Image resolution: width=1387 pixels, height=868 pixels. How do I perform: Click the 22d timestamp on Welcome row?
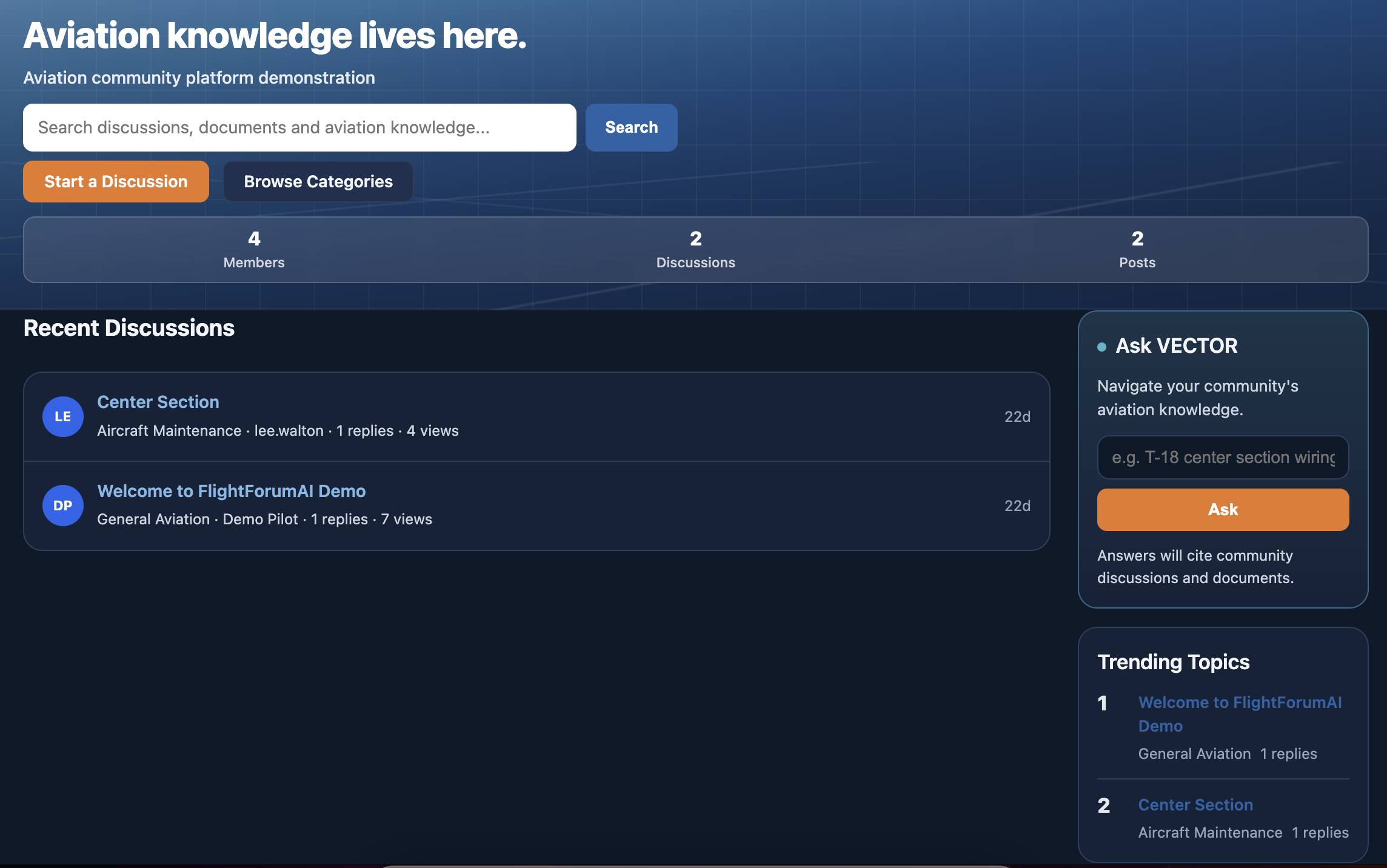pos(1017,506)
